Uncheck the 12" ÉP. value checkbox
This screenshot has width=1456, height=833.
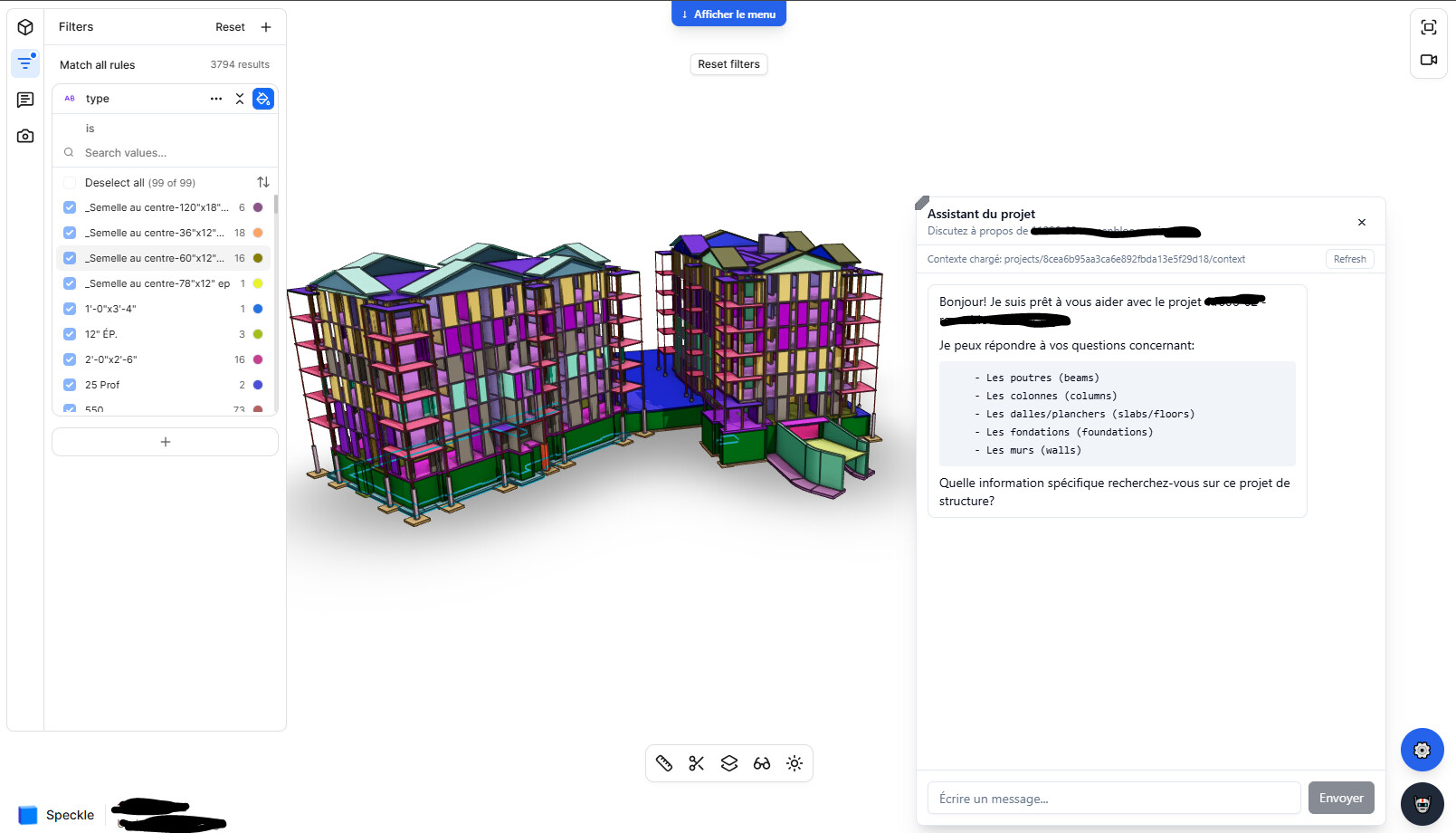click(x=70, y=334)
